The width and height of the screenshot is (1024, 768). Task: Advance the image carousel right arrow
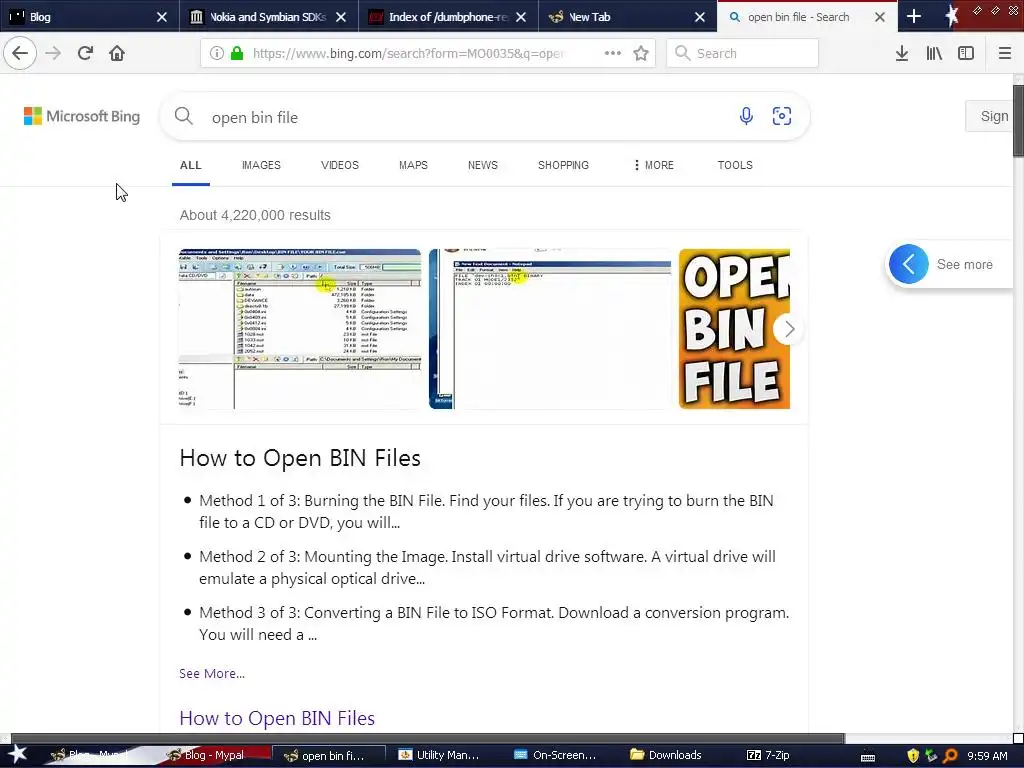pyautogui.click(x=789, y=329)
